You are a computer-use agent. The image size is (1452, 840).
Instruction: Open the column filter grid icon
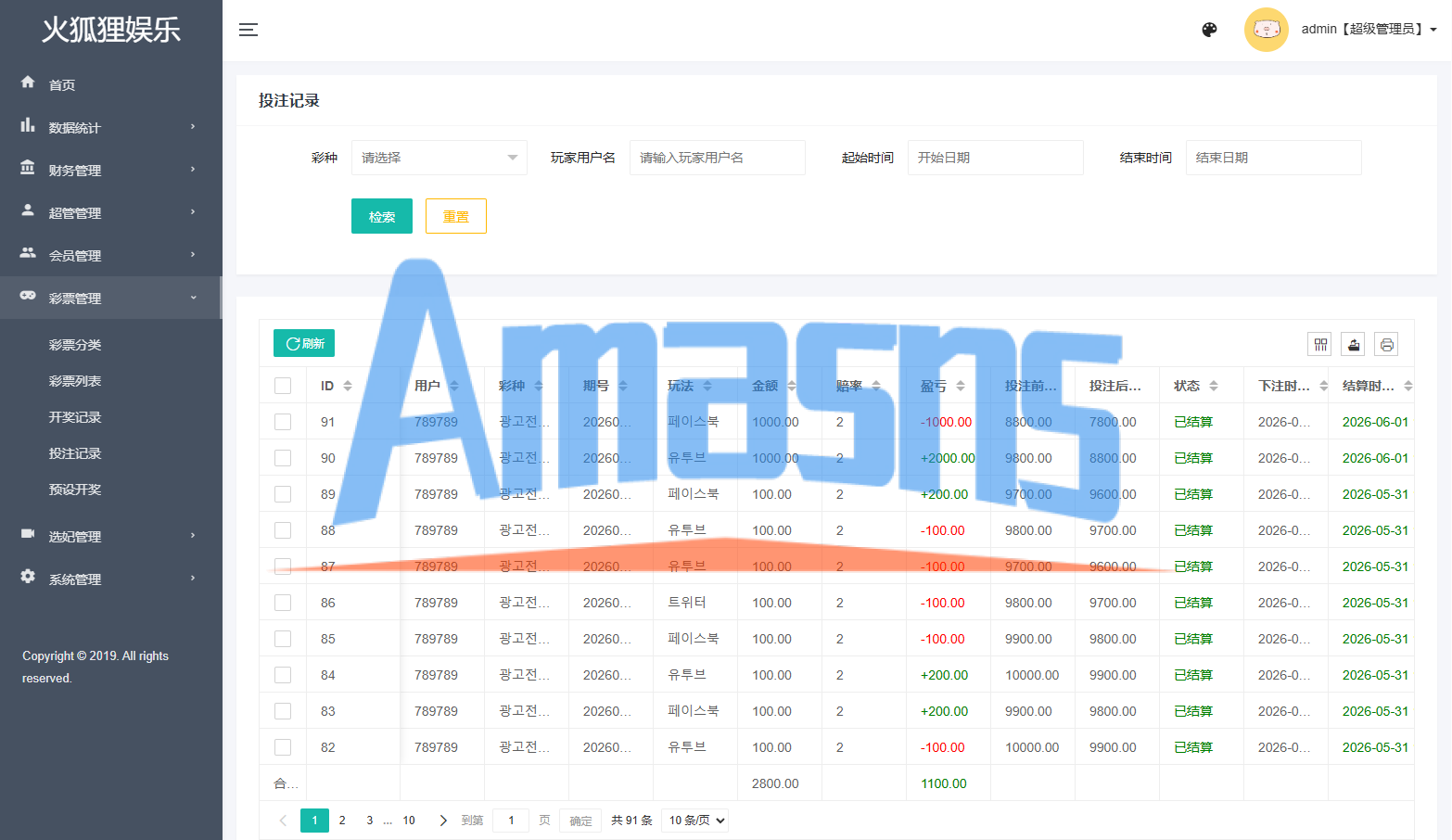1320,345
